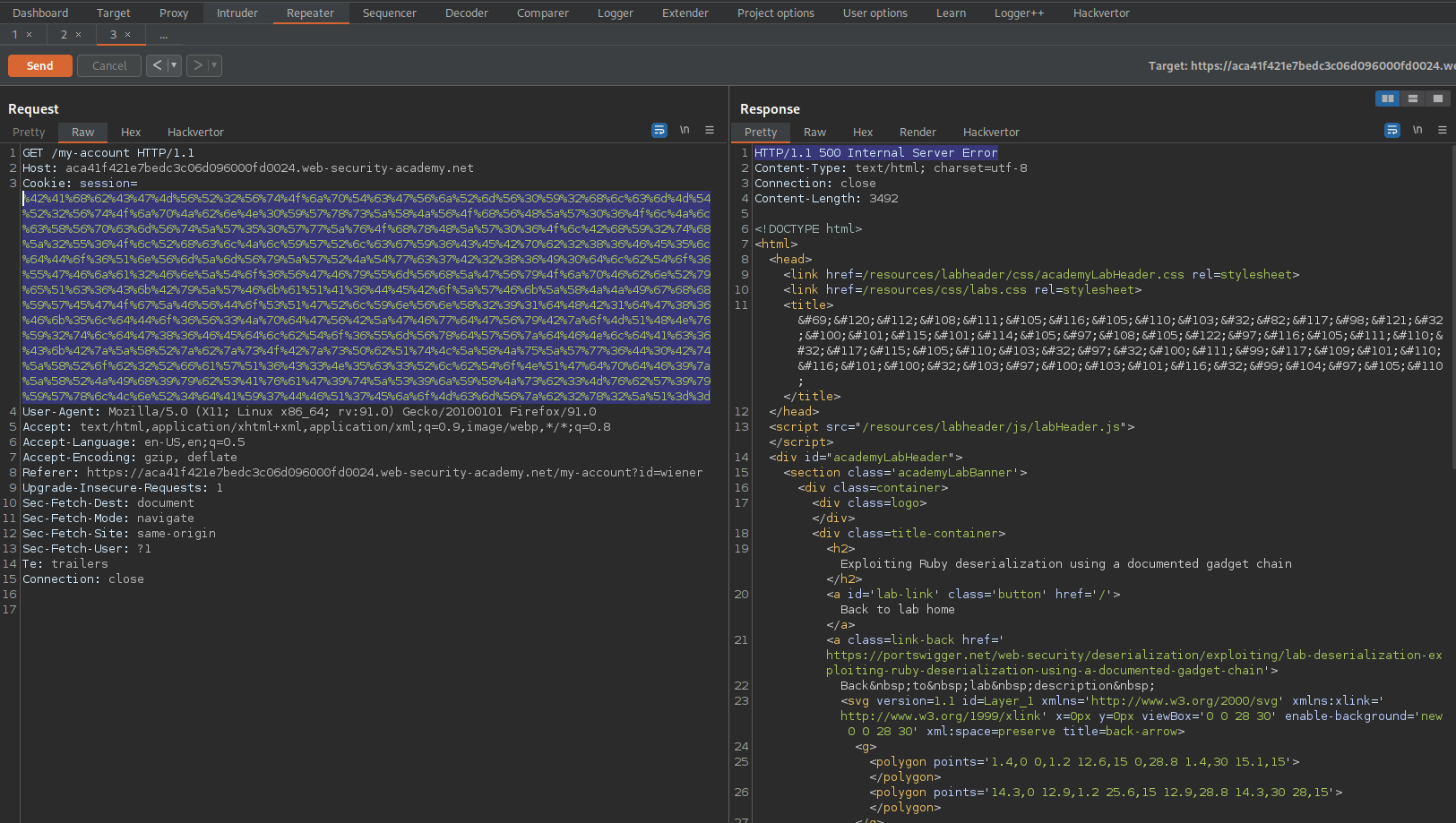Expand the back history dropdown arrow
The image size is (1456, 823).
174,65
